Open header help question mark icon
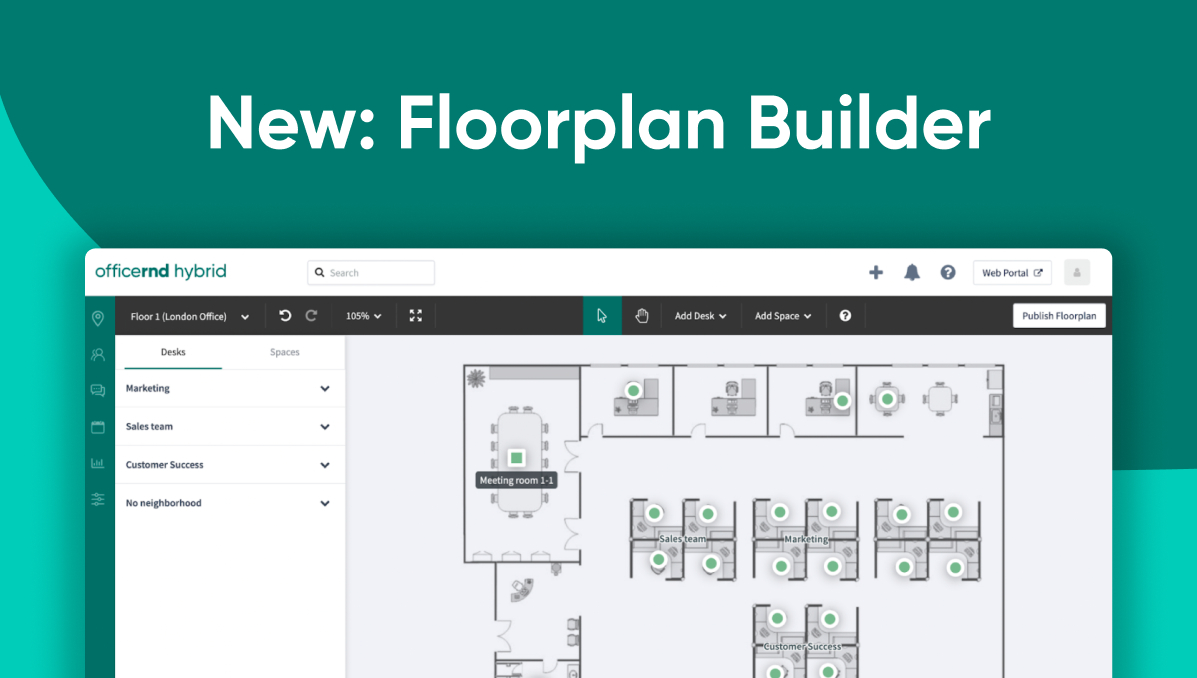This screenshot has height=678, width=1197. 947,273
